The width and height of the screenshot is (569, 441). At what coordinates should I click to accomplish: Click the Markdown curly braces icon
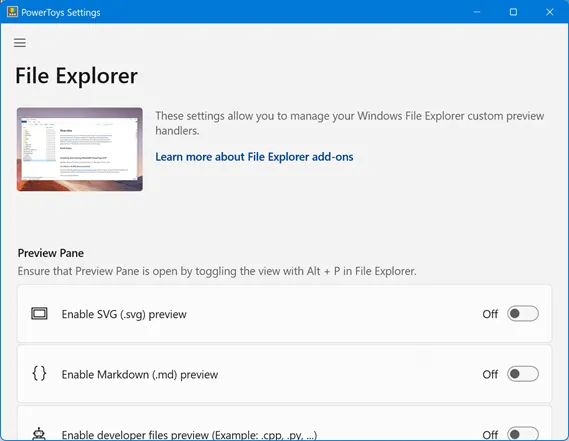point(39,373)
